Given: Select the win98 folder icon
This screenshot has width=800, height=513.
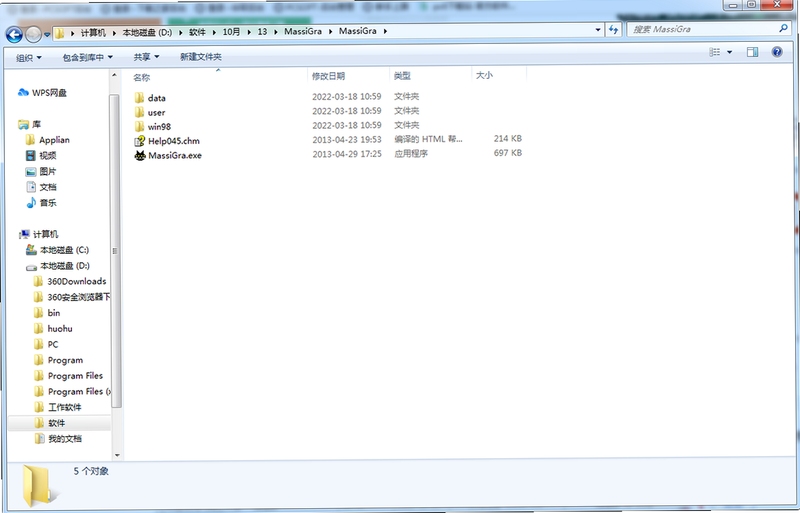Looking at the screenshot, I should coord(139,126).
